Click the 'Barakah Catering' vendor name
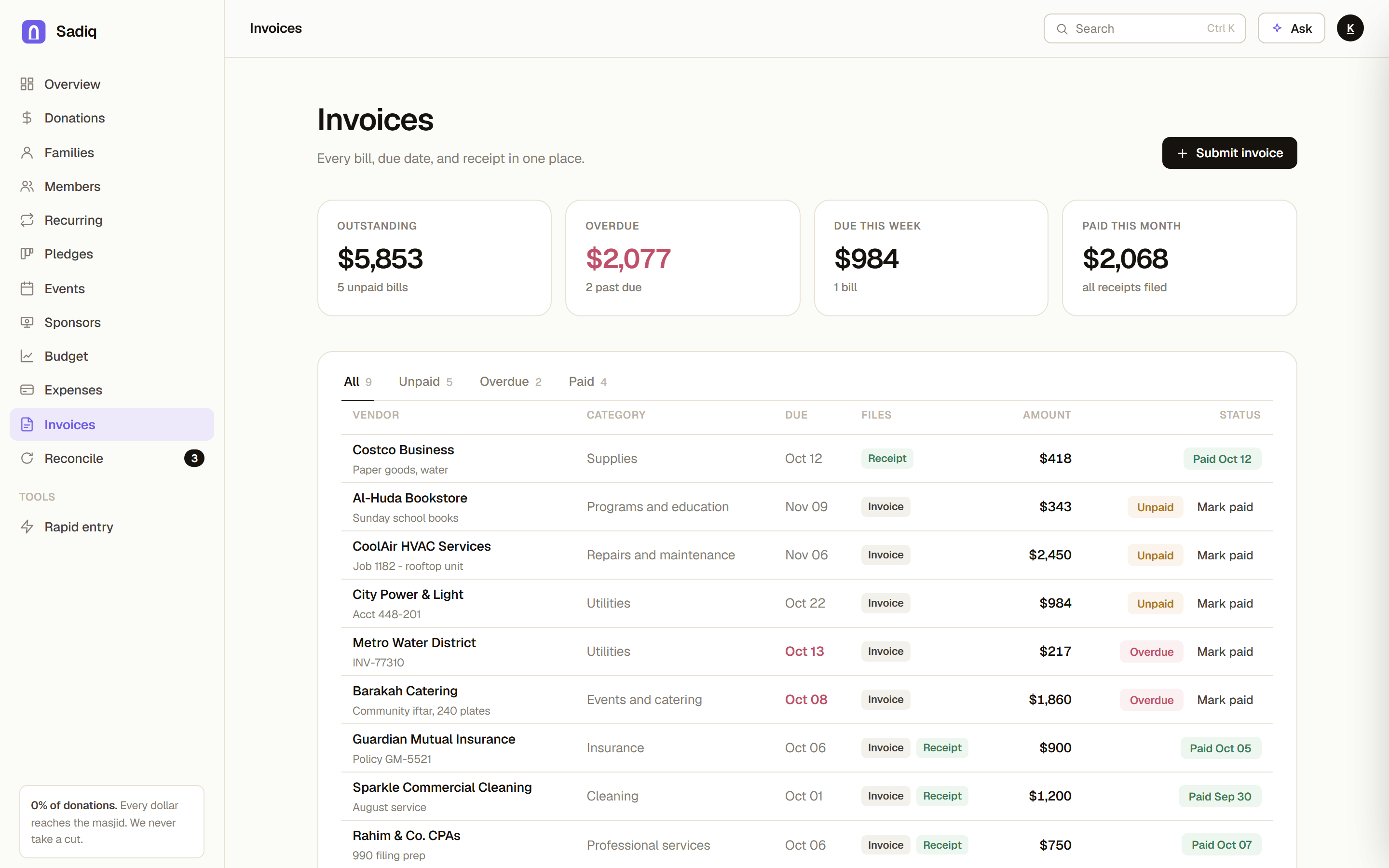 click(405, 691)
